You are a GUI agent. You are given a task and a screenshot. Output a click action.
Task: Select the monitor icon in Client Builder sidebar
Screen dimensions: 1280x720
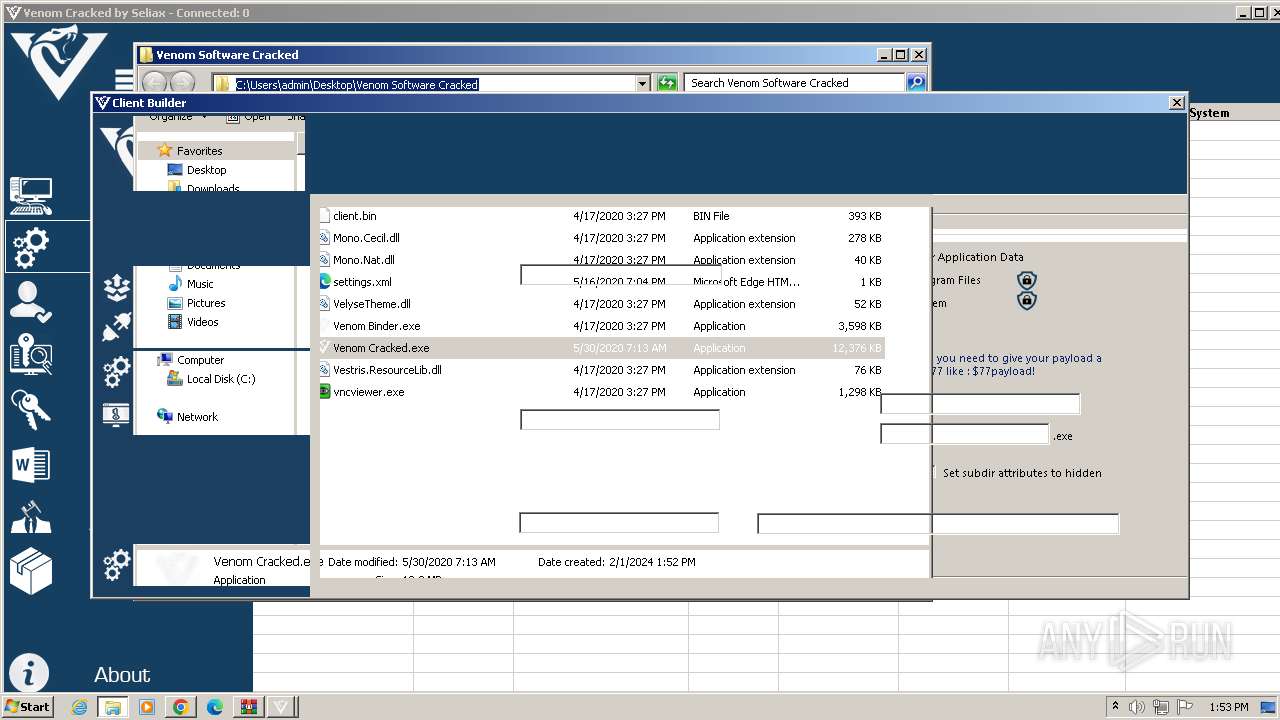click(117, 413)
